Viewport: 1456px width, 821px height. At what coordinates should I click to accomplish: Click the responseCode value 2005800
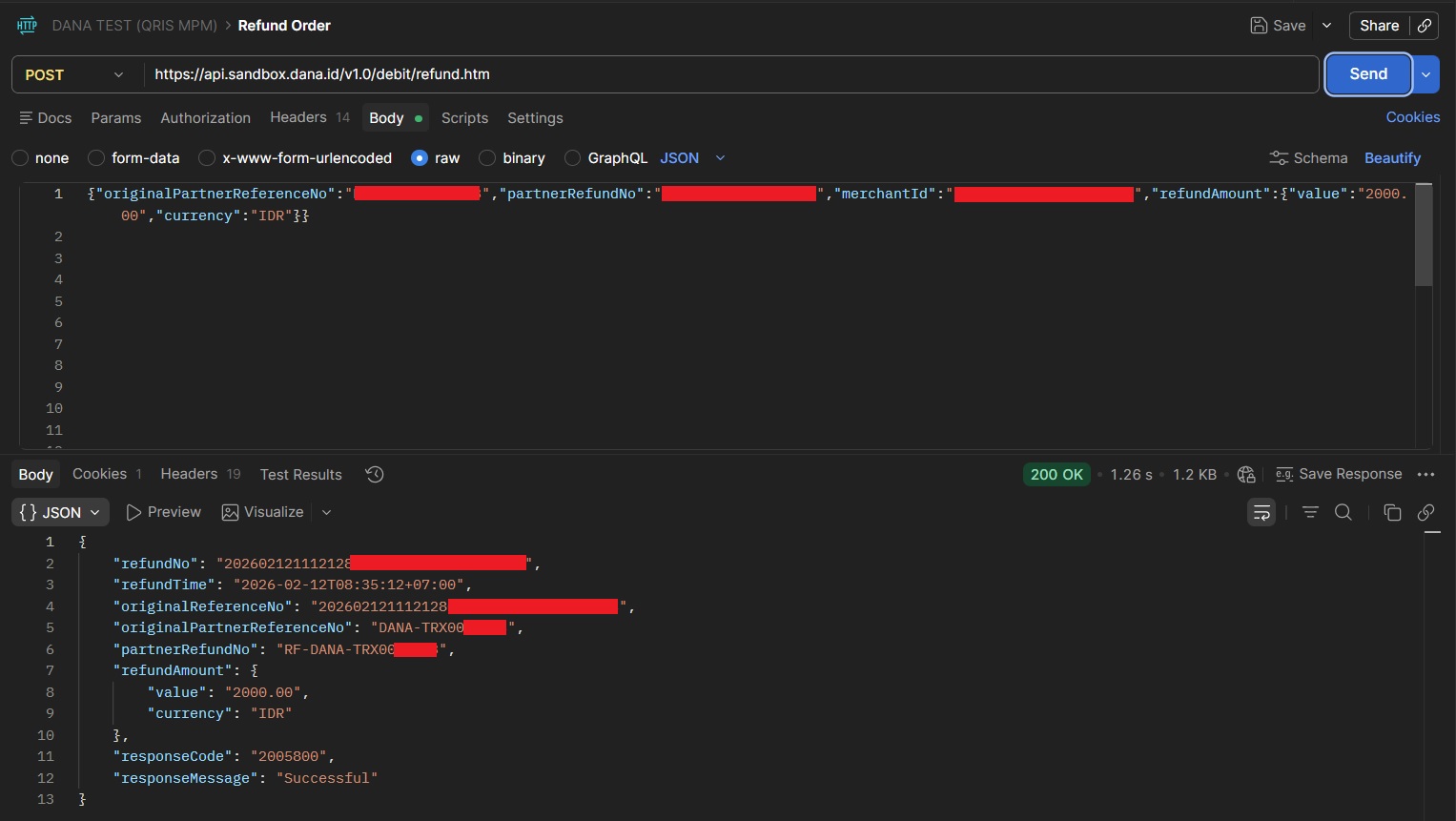click(289, 756)
